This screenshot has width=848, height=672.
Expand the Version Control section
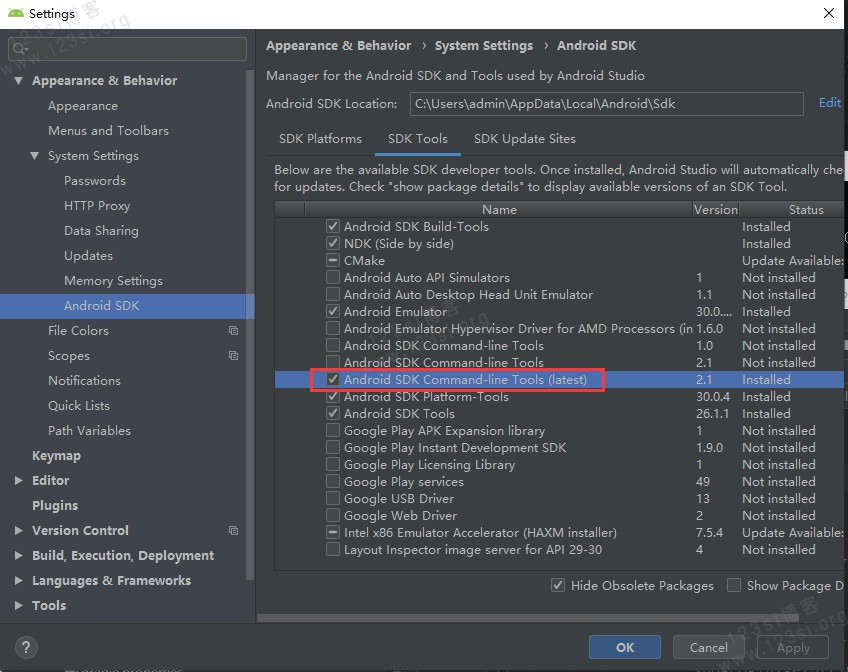[x=19, y=530]
